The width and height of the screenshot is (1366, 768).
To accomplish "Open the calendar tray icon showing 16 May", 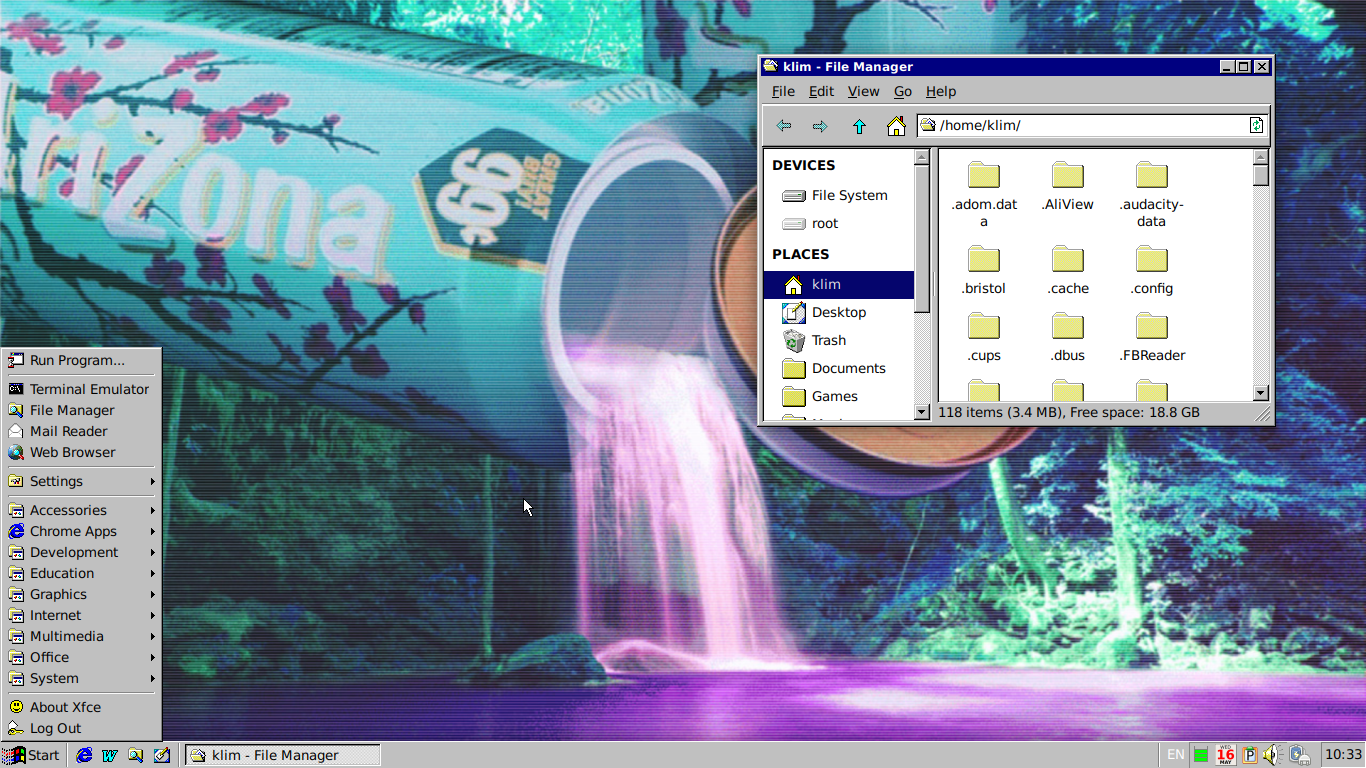I will [1225, 755].
